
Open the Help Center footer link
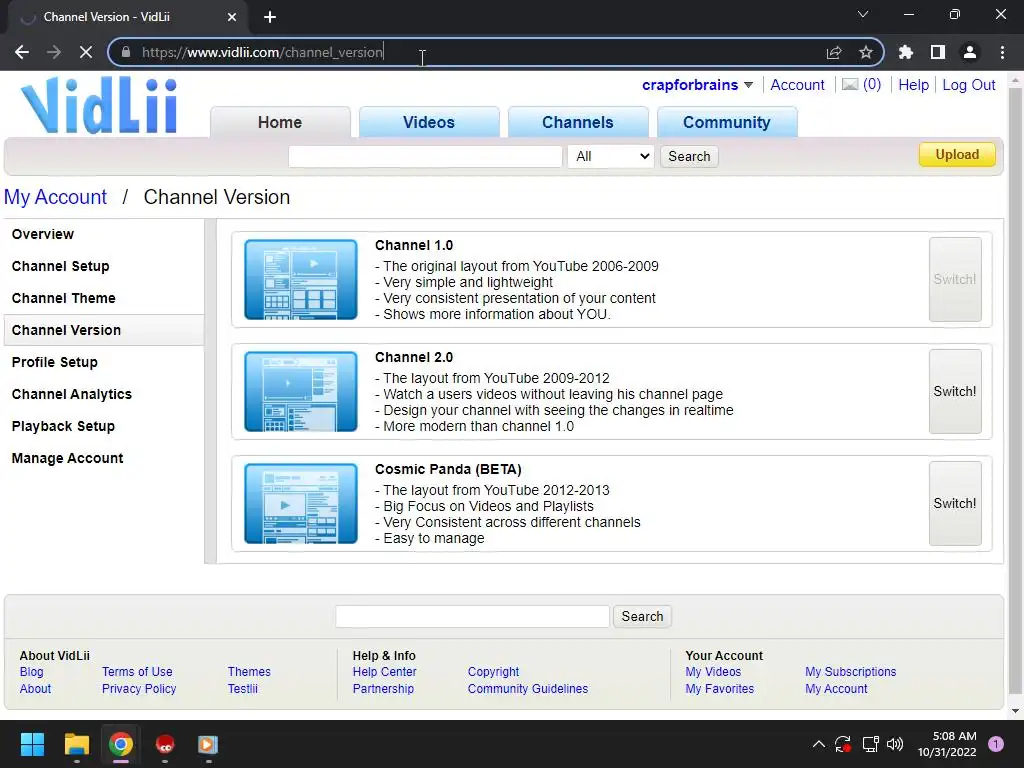(385, 671)
